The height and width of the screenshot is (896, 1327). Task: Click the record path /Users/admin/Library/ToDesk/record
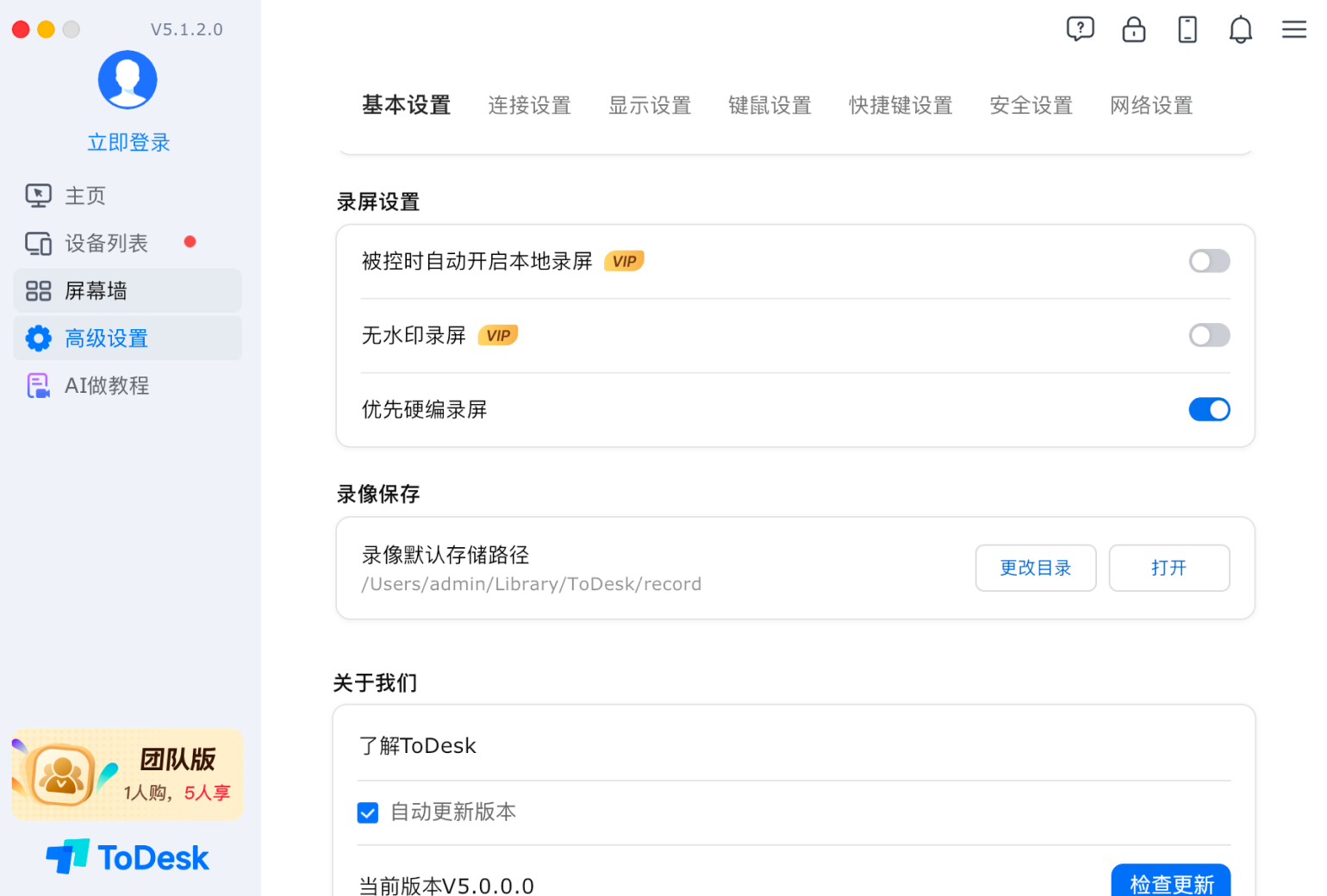click(x=532, y=584)
